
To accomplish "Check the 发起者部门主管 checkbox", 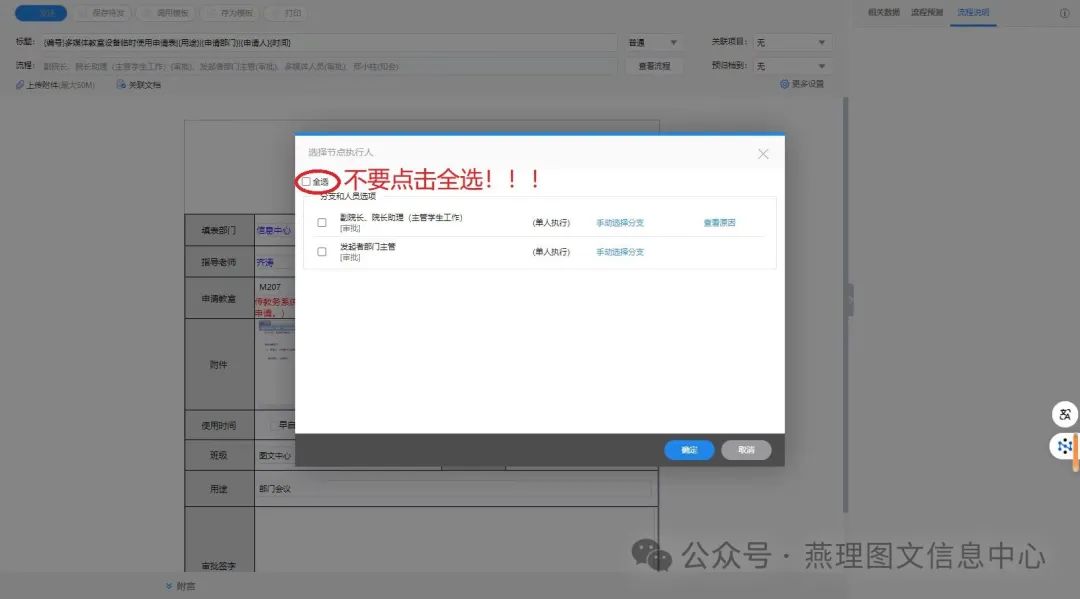I will (322, 252).
